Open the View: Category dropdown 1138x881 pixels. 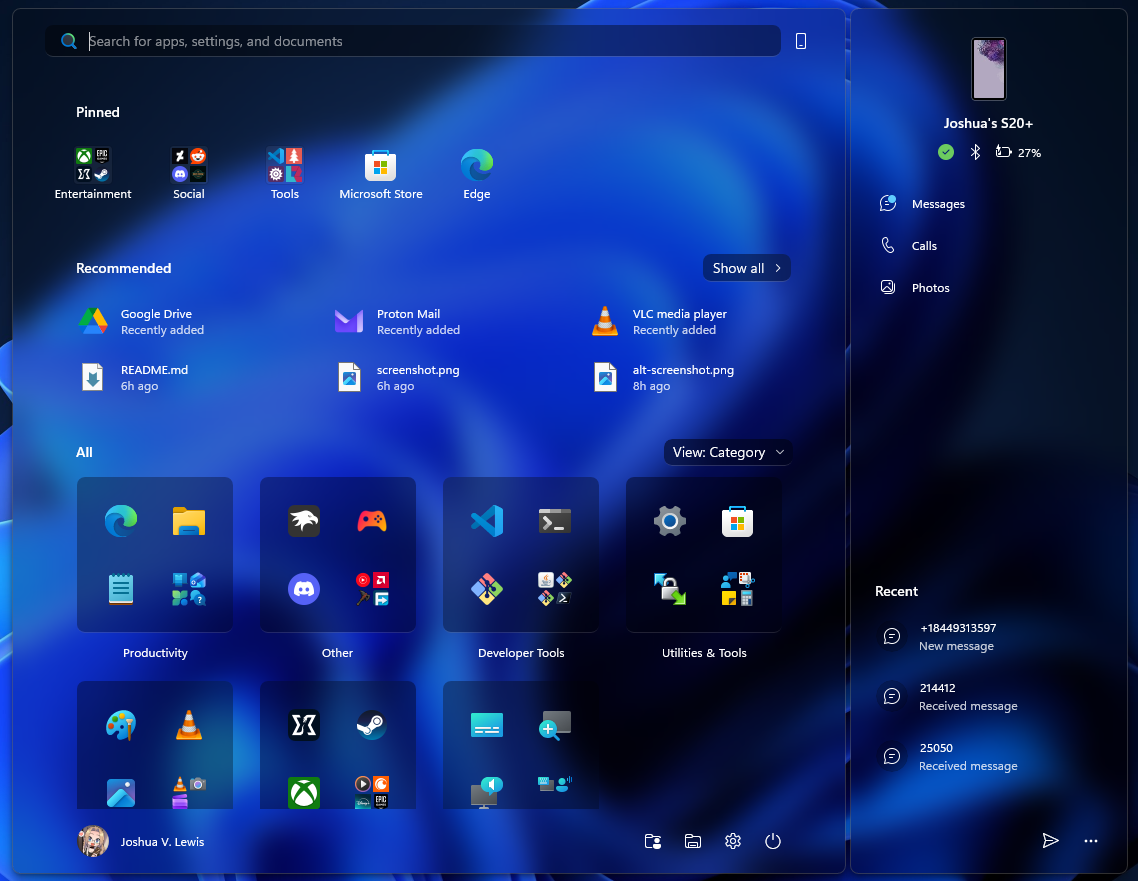coord(728,452)
